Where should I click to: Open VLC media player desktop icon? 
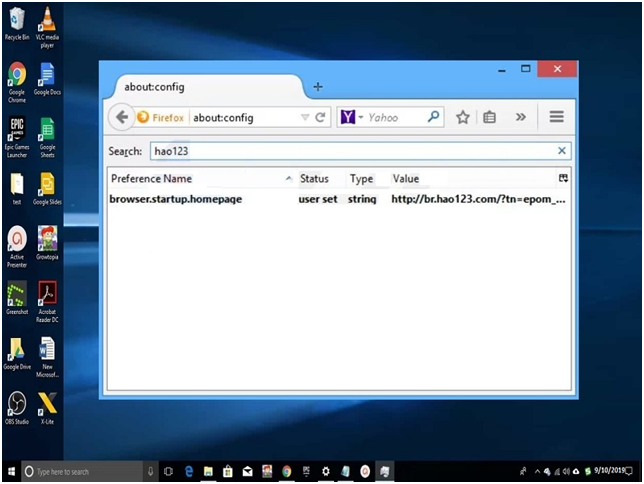[47, 27]
